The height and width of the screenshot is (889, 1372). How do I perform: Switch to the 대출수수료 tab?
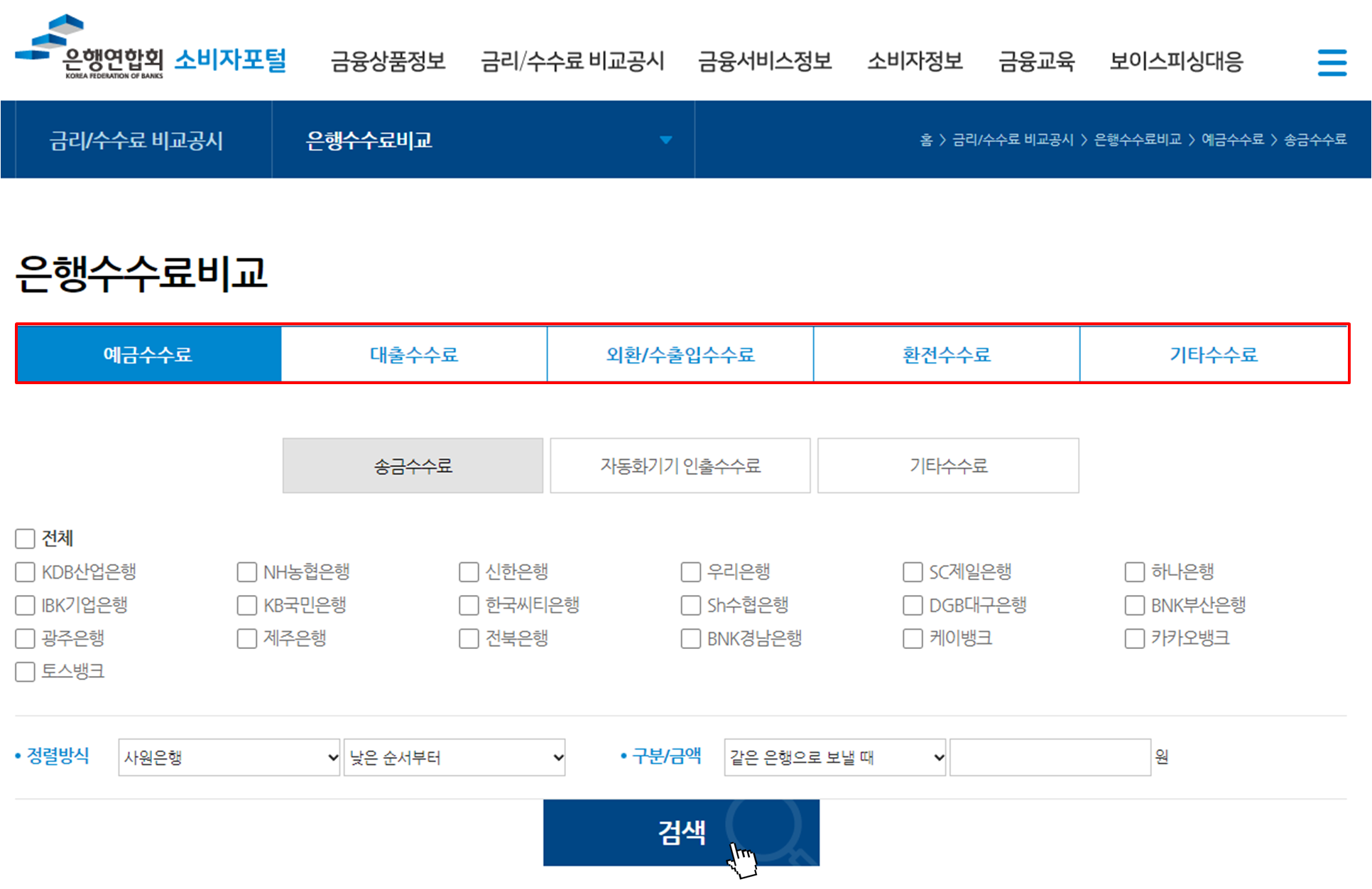[414, 354]
